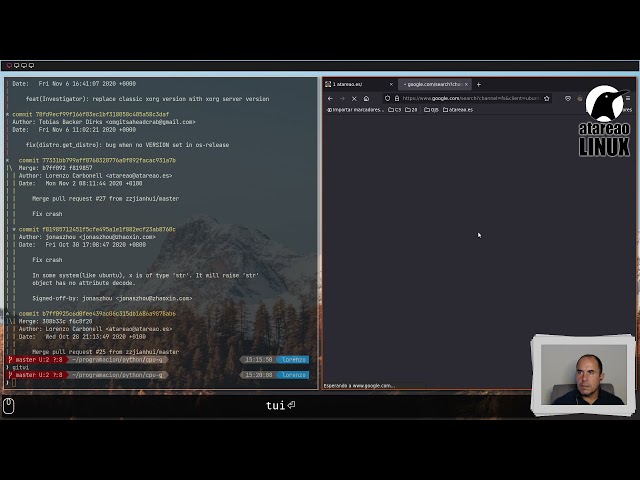Stop loading the current page

coord(354,98)
